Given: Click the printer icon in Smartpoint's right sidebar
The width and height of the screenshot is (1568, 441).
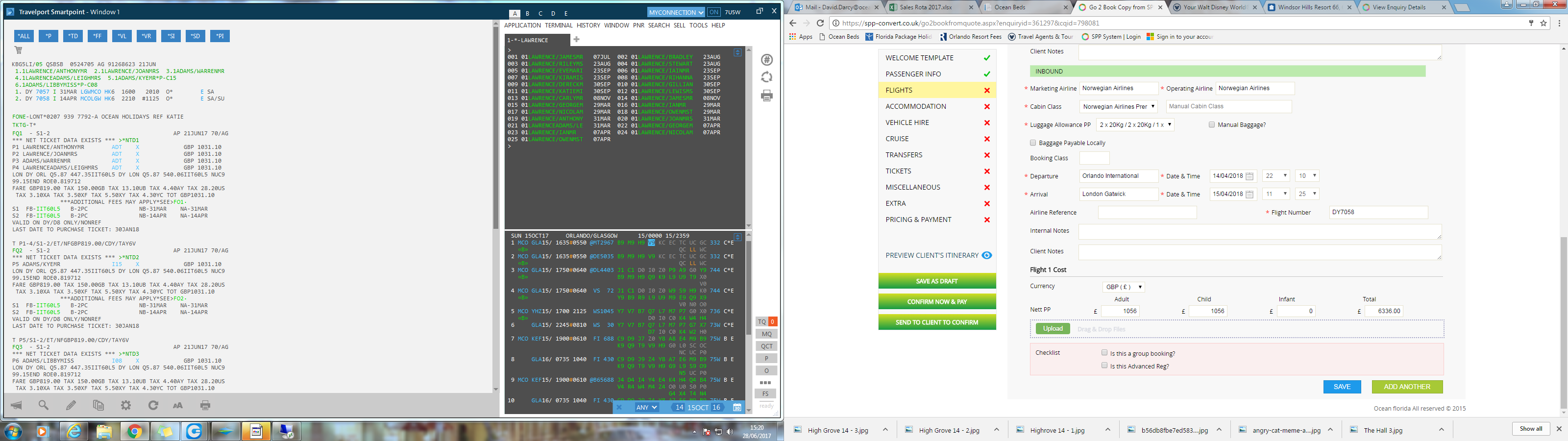Looking at the screenshot, I should (767, 96).
